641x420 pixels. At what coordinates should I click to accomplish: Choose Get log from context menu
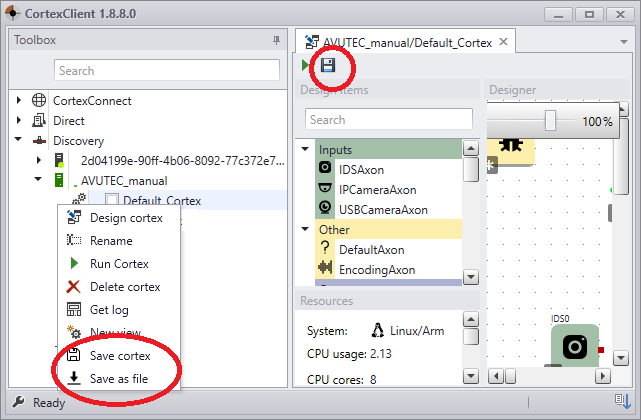click(119, 310)
